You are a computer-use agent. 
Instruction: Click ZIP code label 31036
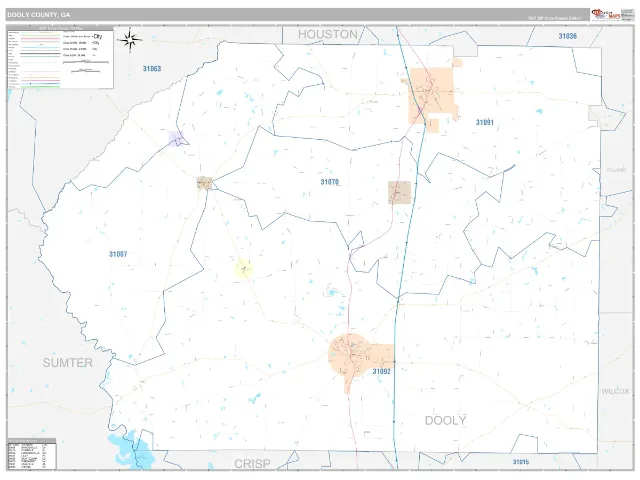[568, 36]
